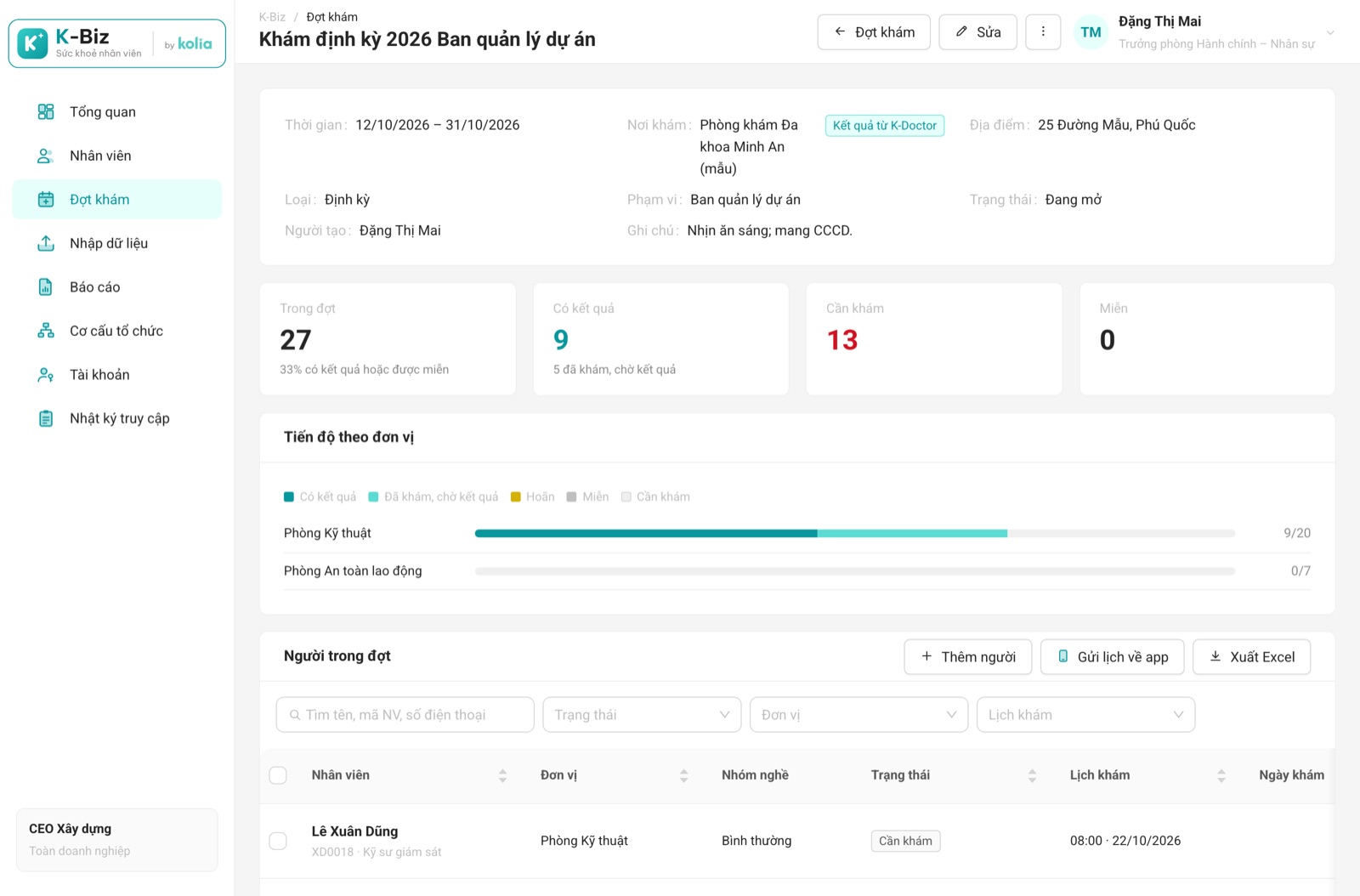The height and width of the screenshot is (896, 1360).
Task: Go back with the Đợt khám button
Action: (x=874, y=32)
